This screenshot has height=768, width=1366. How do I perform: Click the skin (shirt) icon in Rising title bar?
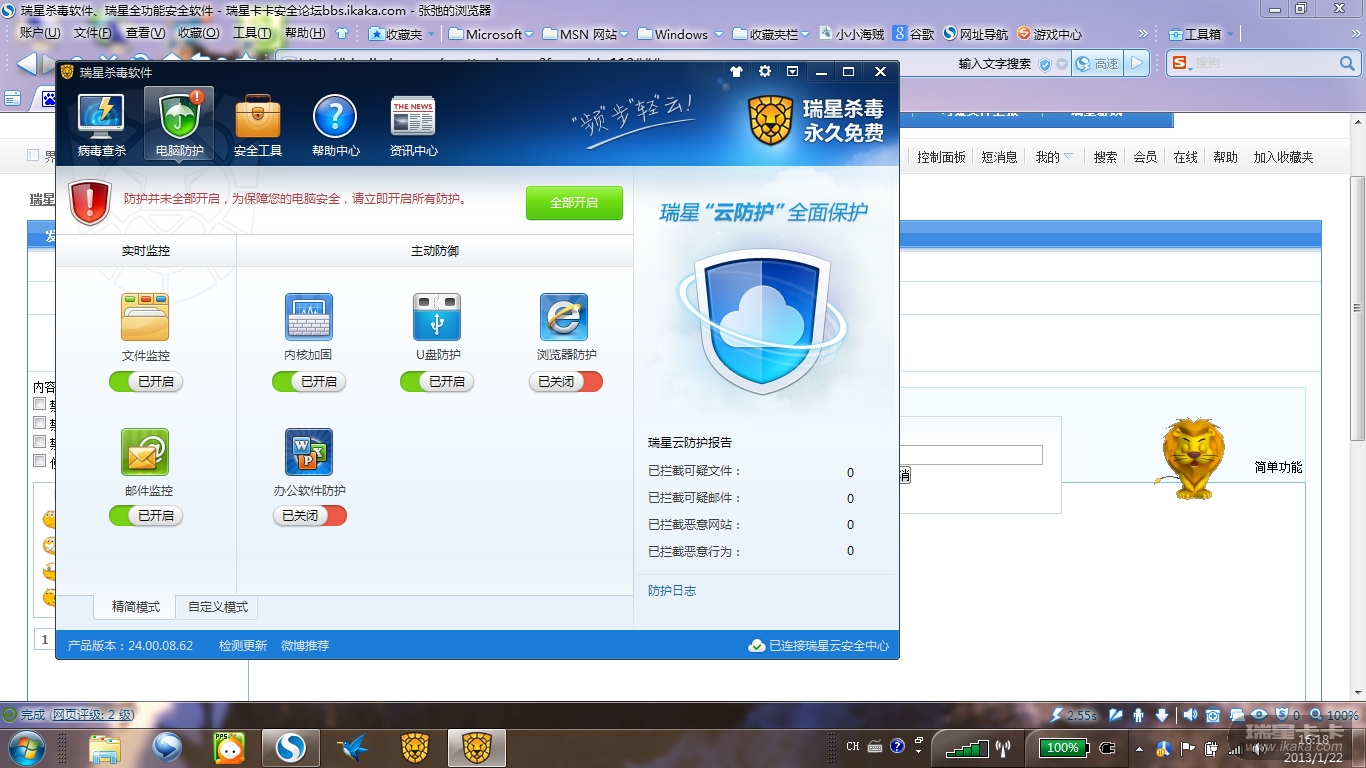737,71
